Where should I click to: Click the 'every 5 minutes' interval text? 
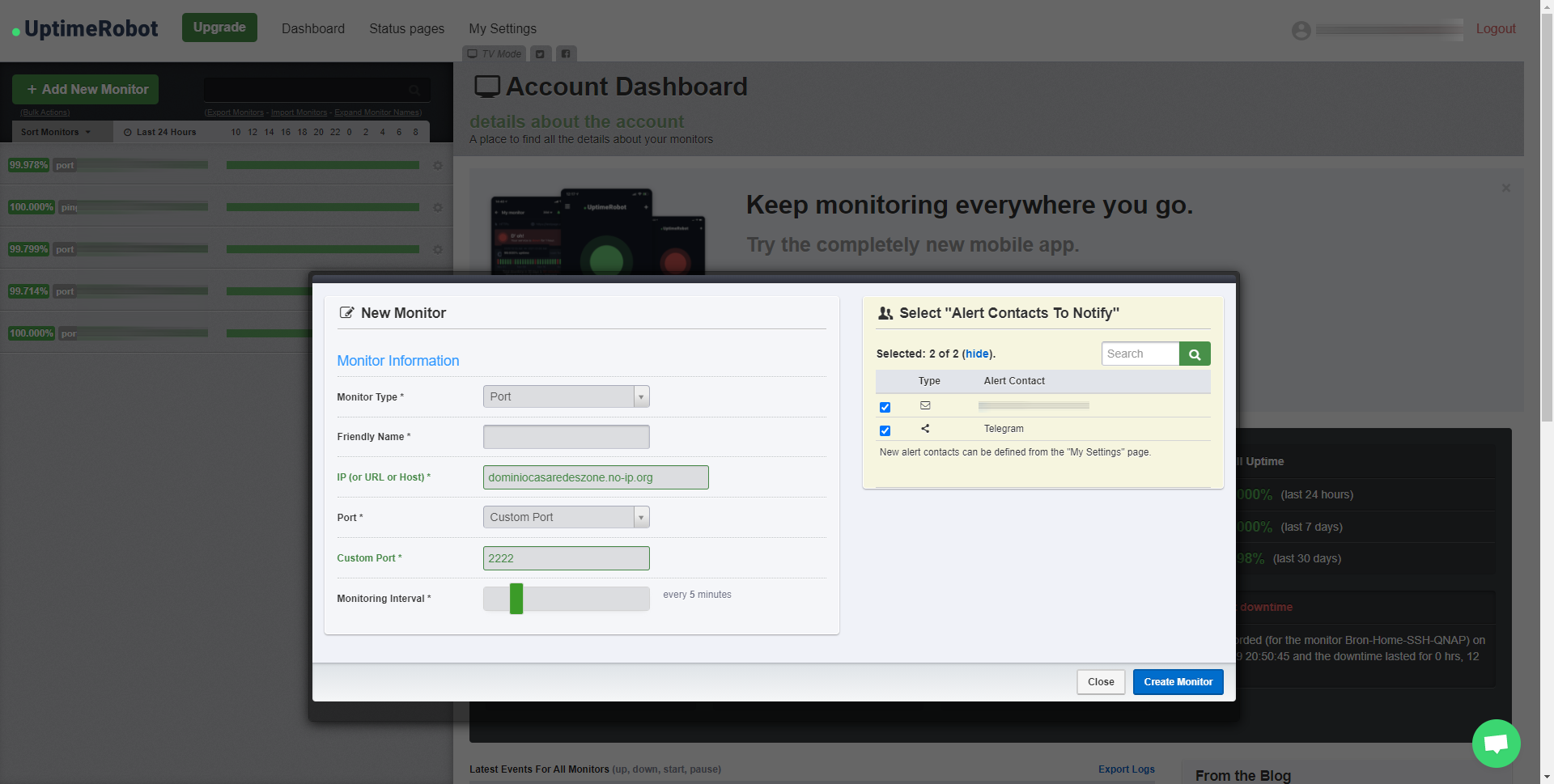(x=697, y=595)
